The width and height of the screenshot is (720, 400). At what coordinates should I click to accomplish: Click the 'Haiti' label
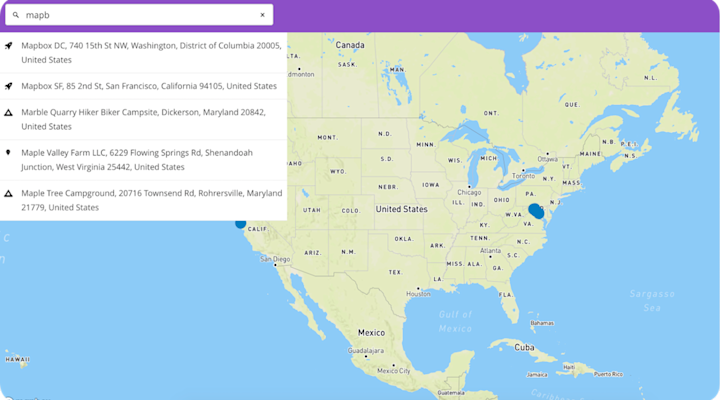click(569, 367)
